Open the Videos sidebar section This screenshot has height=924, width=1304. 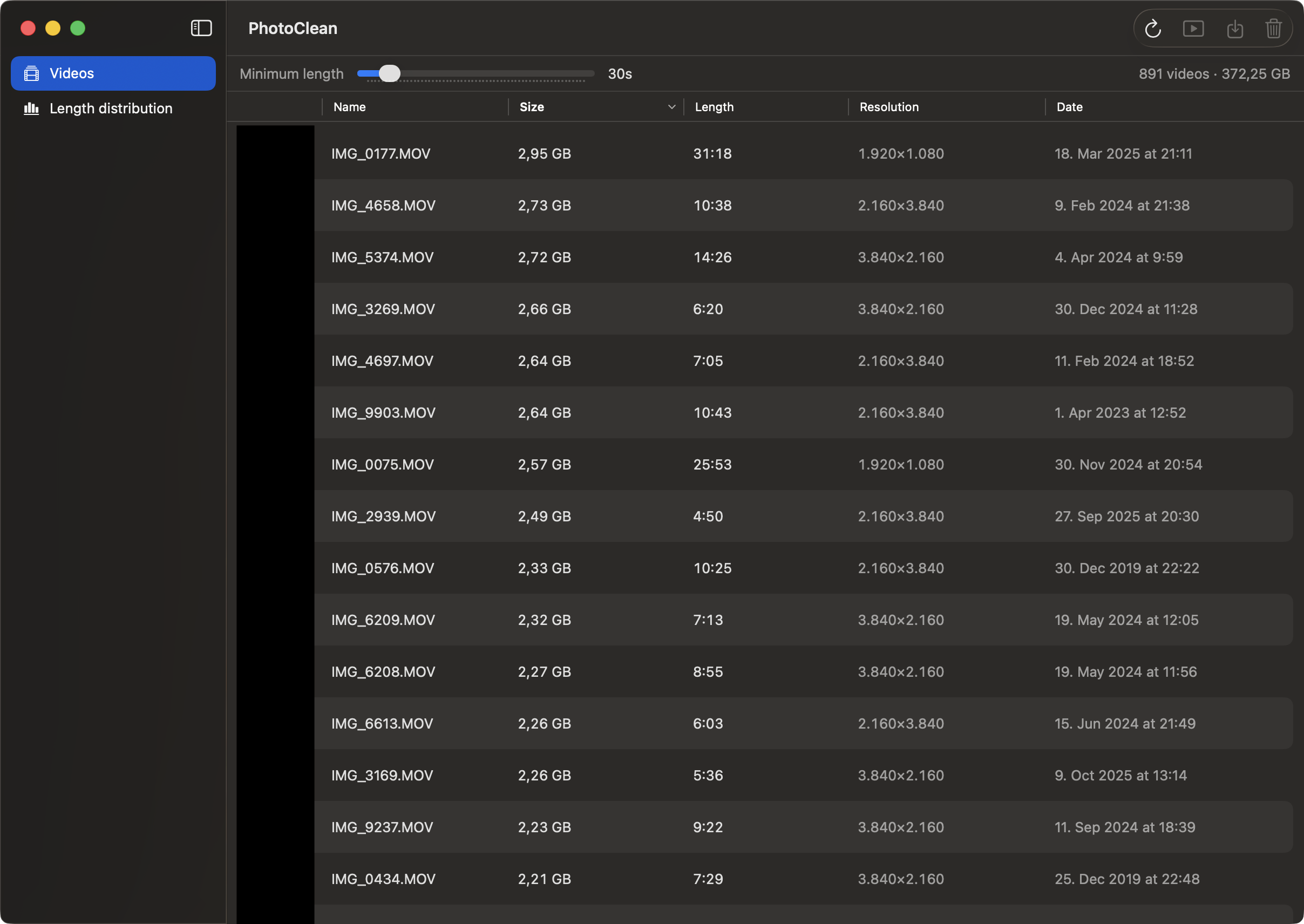[113, 73]
